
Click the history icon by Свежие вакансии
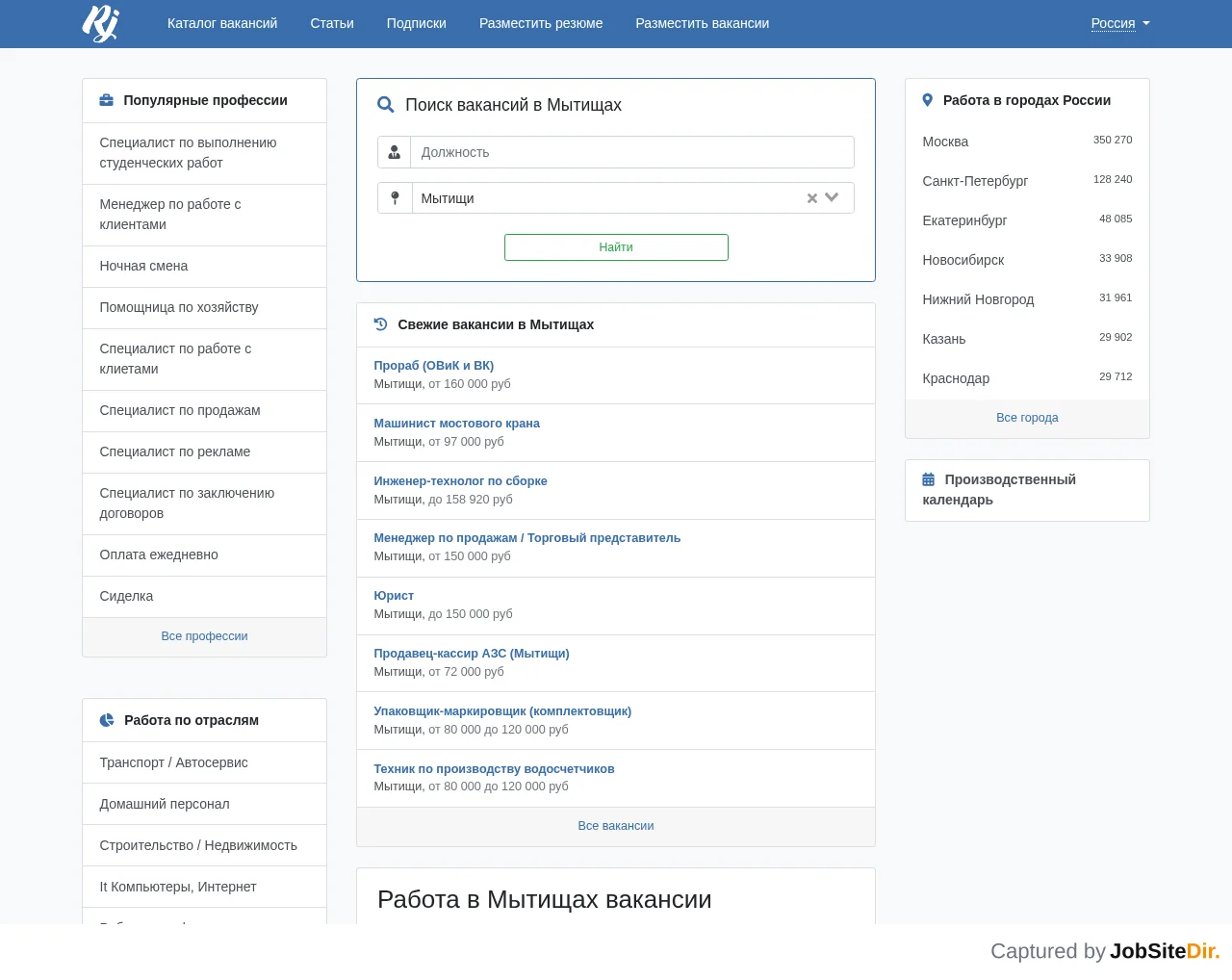coord(381,324)
